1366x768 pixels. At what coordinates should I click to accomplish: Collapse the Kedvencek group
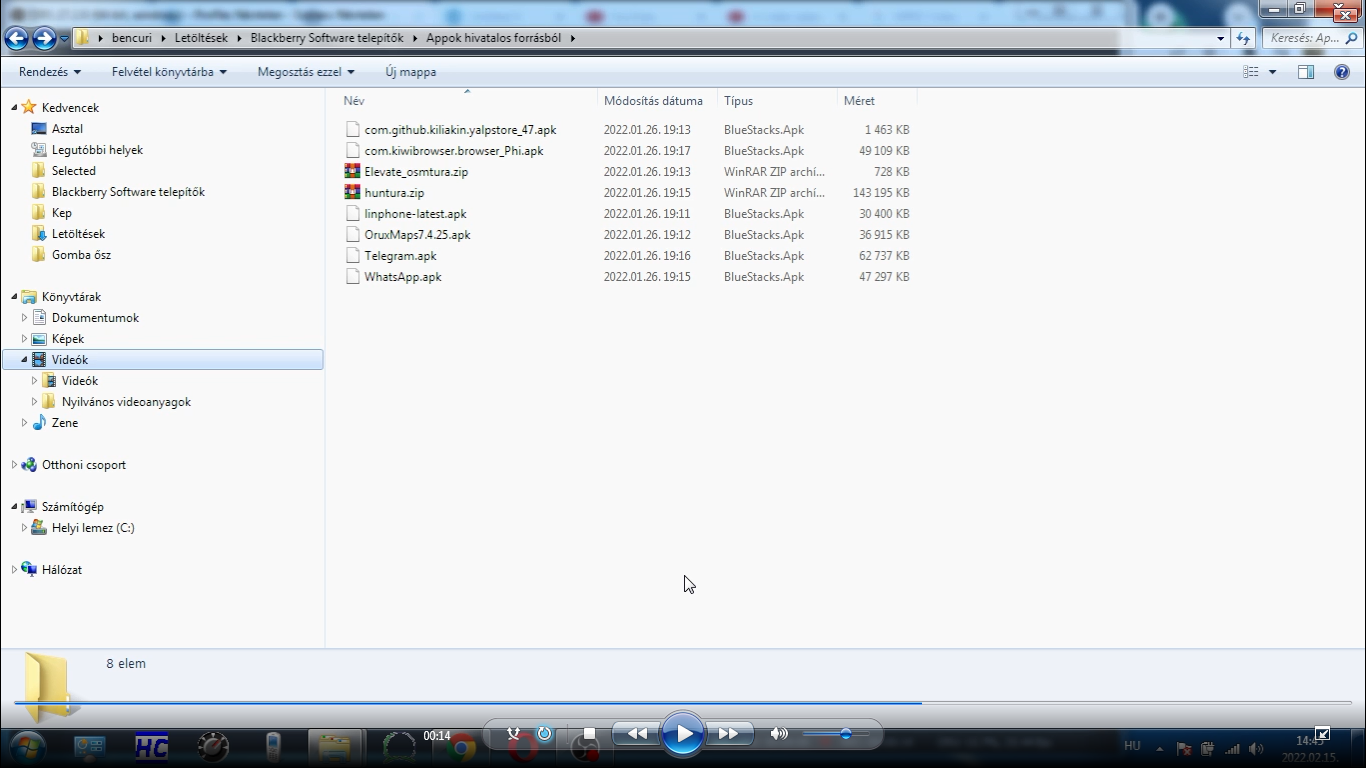pyautogui.click(x=14, y=108)
